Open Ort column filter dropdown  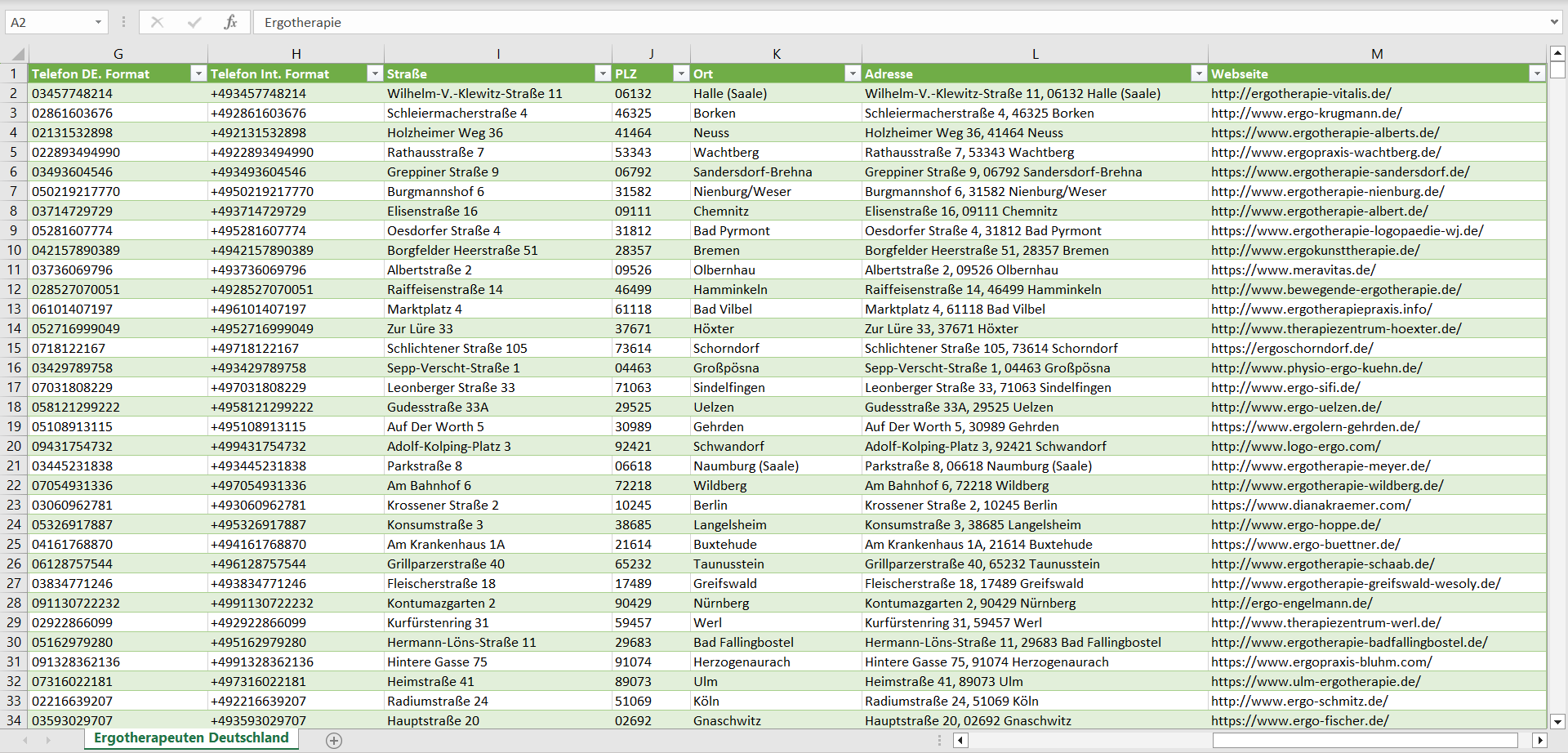[852, 74]
